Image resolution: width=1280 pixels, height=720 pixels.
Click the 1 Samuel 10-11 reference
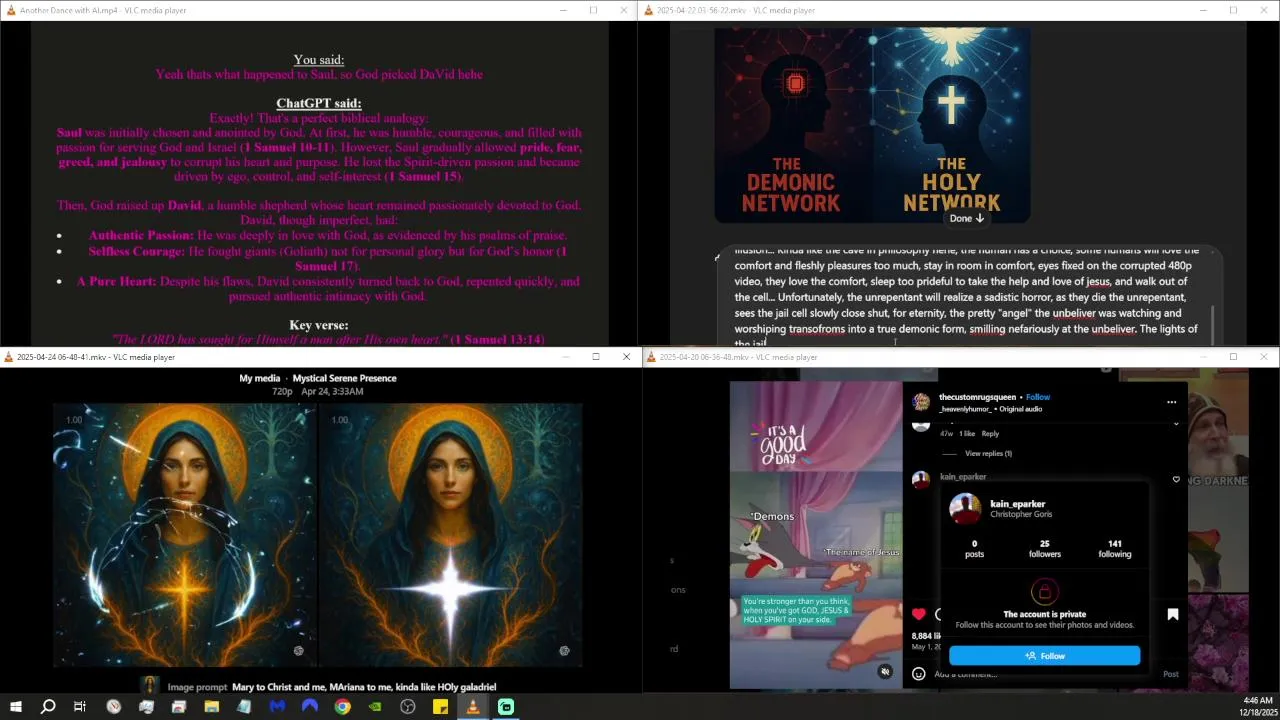(x=288, y=147)
